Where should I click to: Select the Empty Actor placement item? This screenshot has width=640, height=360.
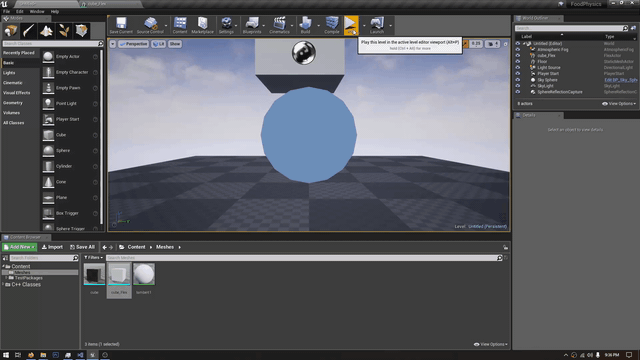70,57
